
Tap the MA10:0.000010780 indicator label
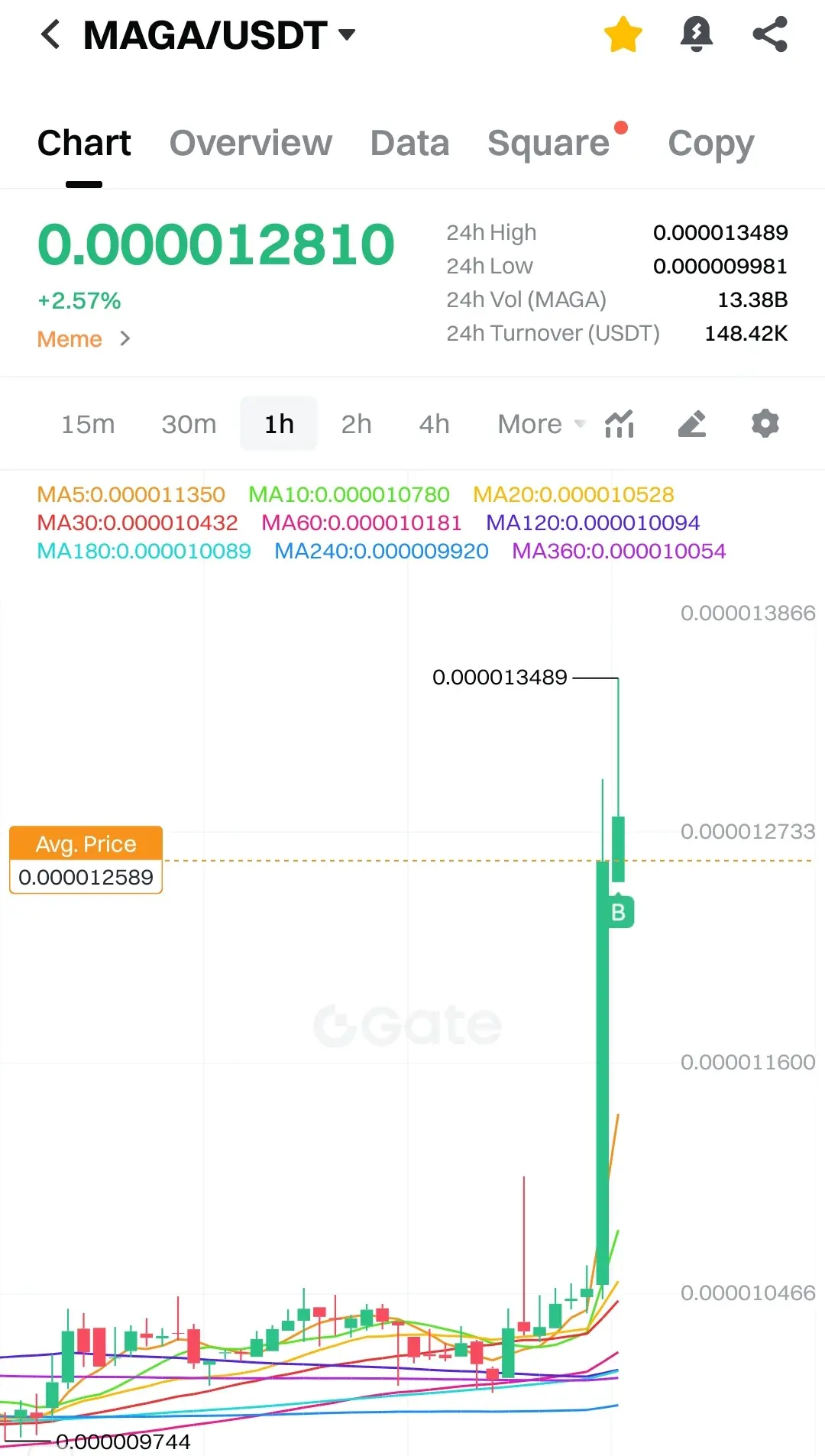click(349, 494)
